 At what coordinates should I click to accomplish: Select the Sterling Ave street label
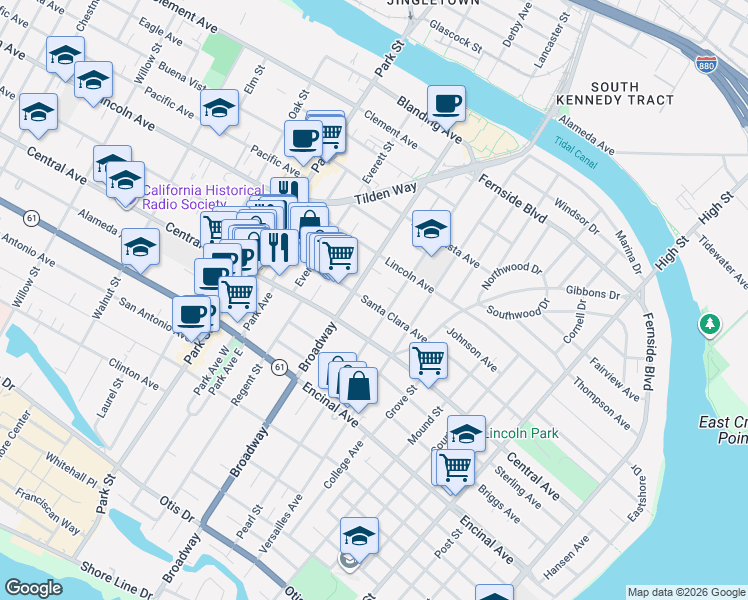click(x=518, y=487)
